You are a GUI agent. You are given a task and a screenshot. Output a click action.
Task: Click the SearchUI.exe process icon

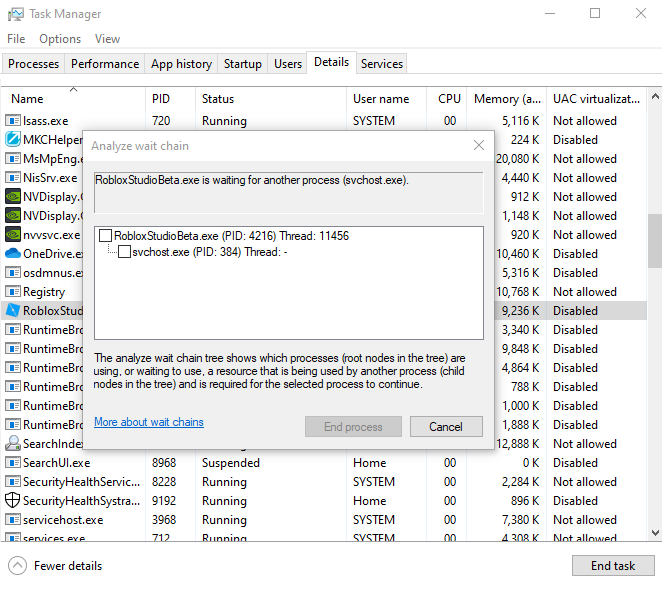pos(13,462)
